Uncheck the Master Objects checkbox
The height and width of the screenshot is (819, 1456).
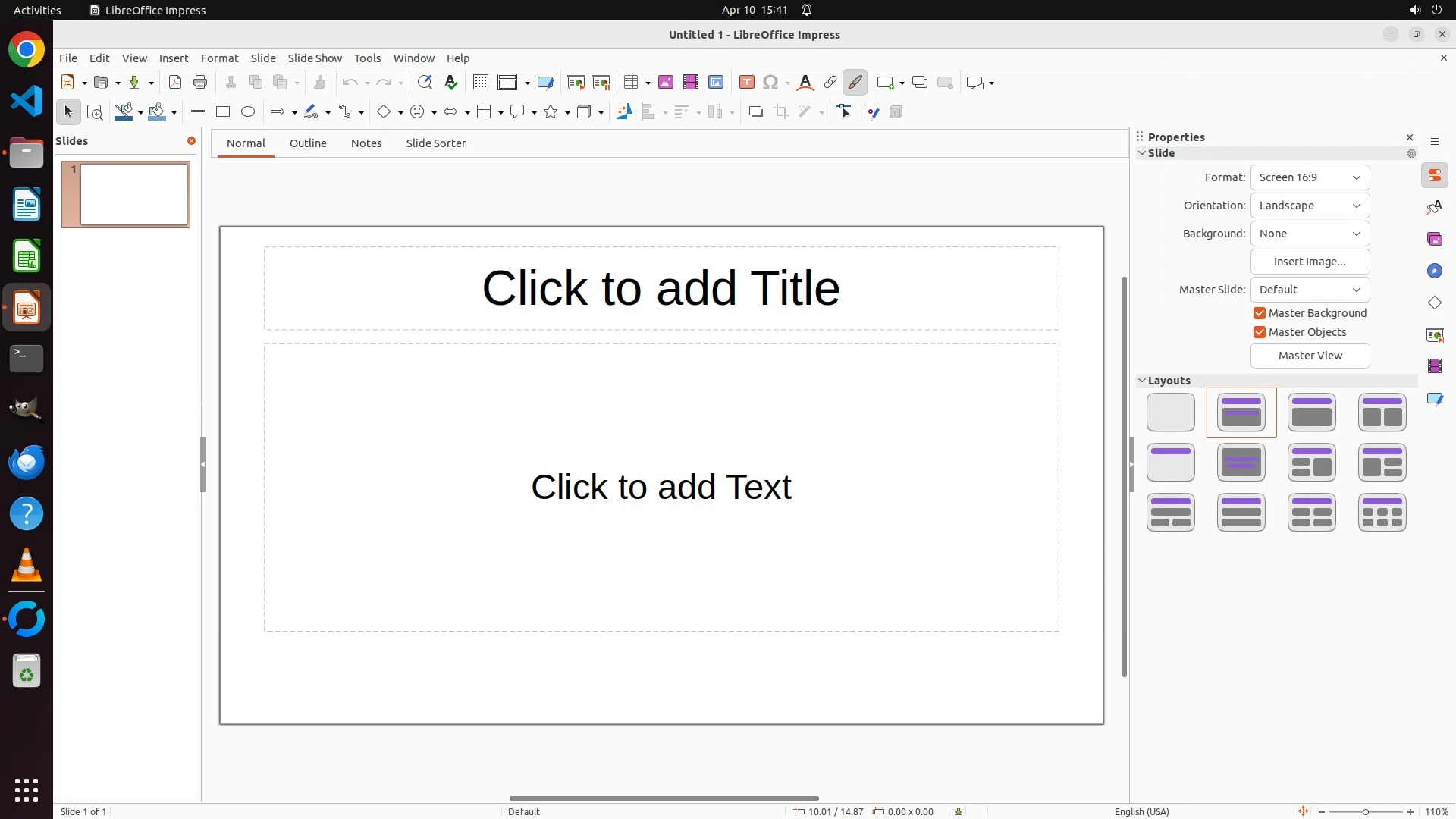pos(1260,332)
